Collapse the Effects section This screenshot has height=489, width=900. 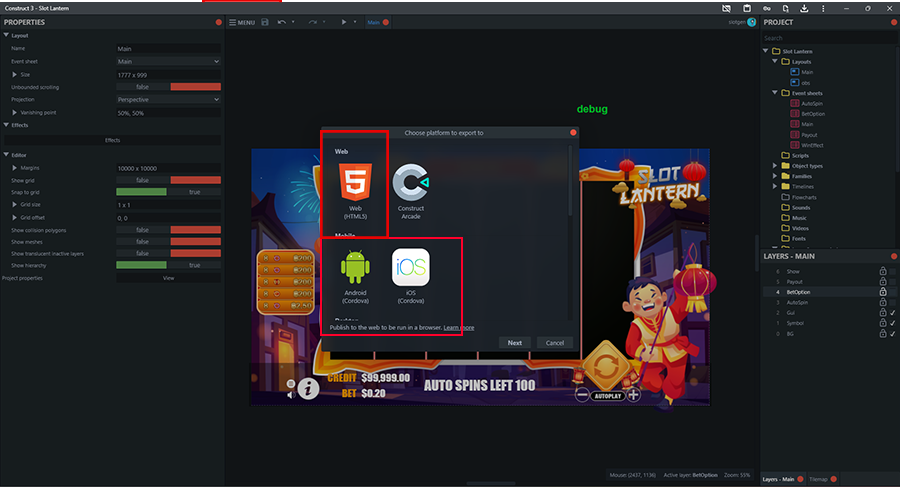point(6,125)
